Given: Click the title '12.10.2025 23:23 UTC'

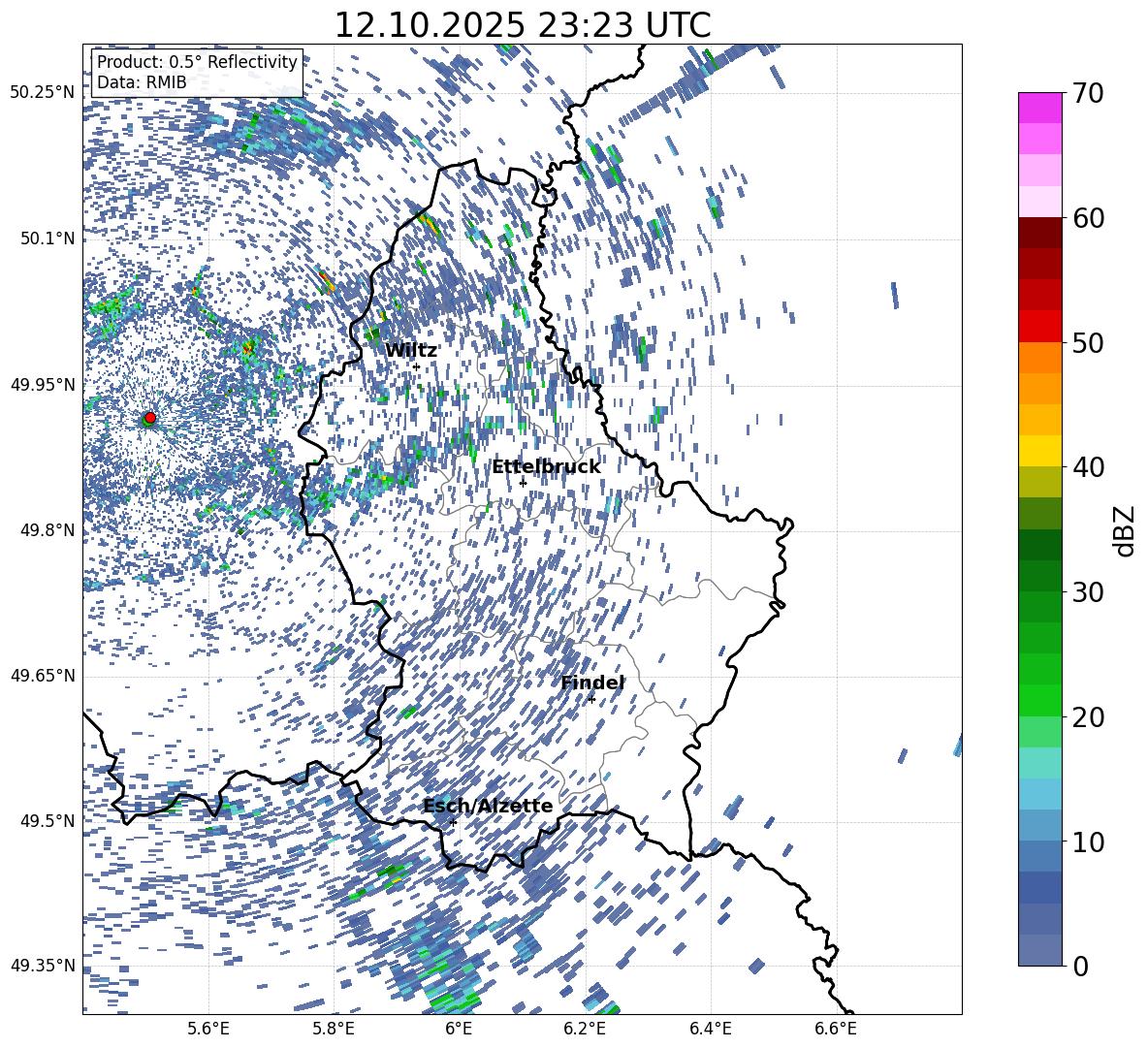Looking at the screenshot, I should pos(523,25).
